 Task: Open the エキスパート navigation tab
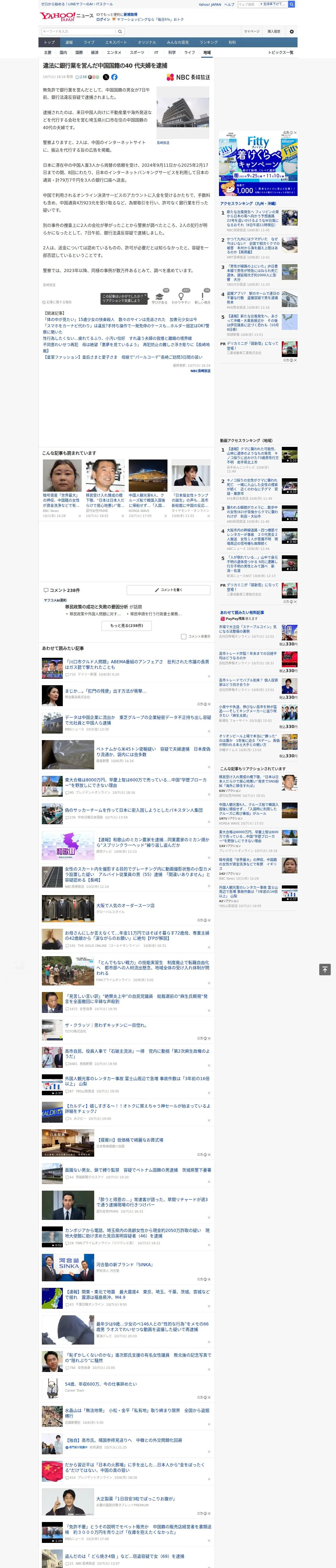[116, 43]
